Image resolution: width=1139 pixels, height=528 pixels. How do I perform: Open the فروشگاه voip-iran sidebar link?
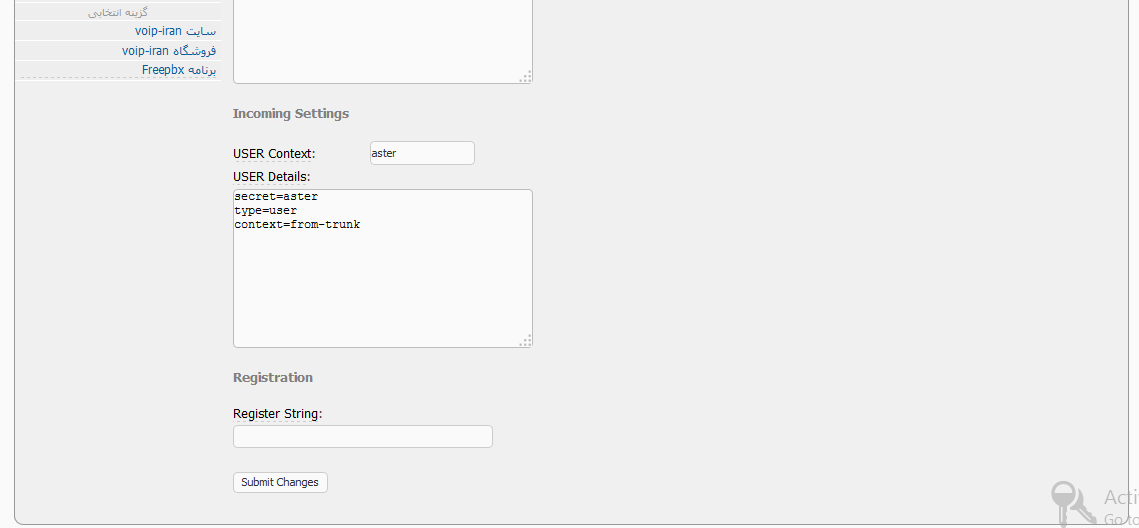[x=169, y=51]
